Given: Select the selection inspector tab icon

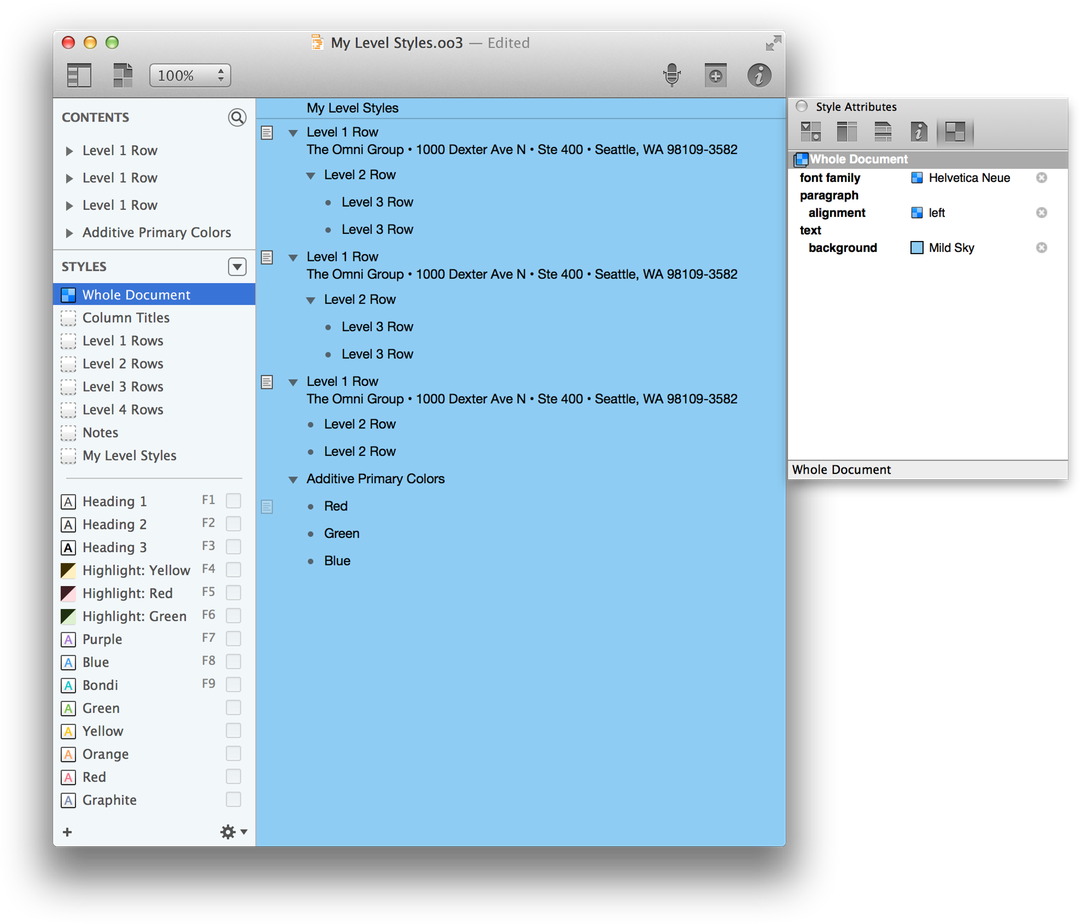Looking at the screenshot, I should 811,131.
